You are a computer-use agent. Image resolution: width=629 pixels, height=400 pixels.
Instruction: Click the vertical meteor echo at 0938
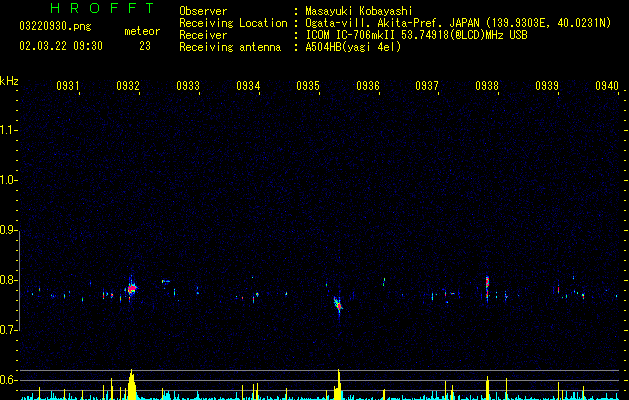(x=487, y=287)
